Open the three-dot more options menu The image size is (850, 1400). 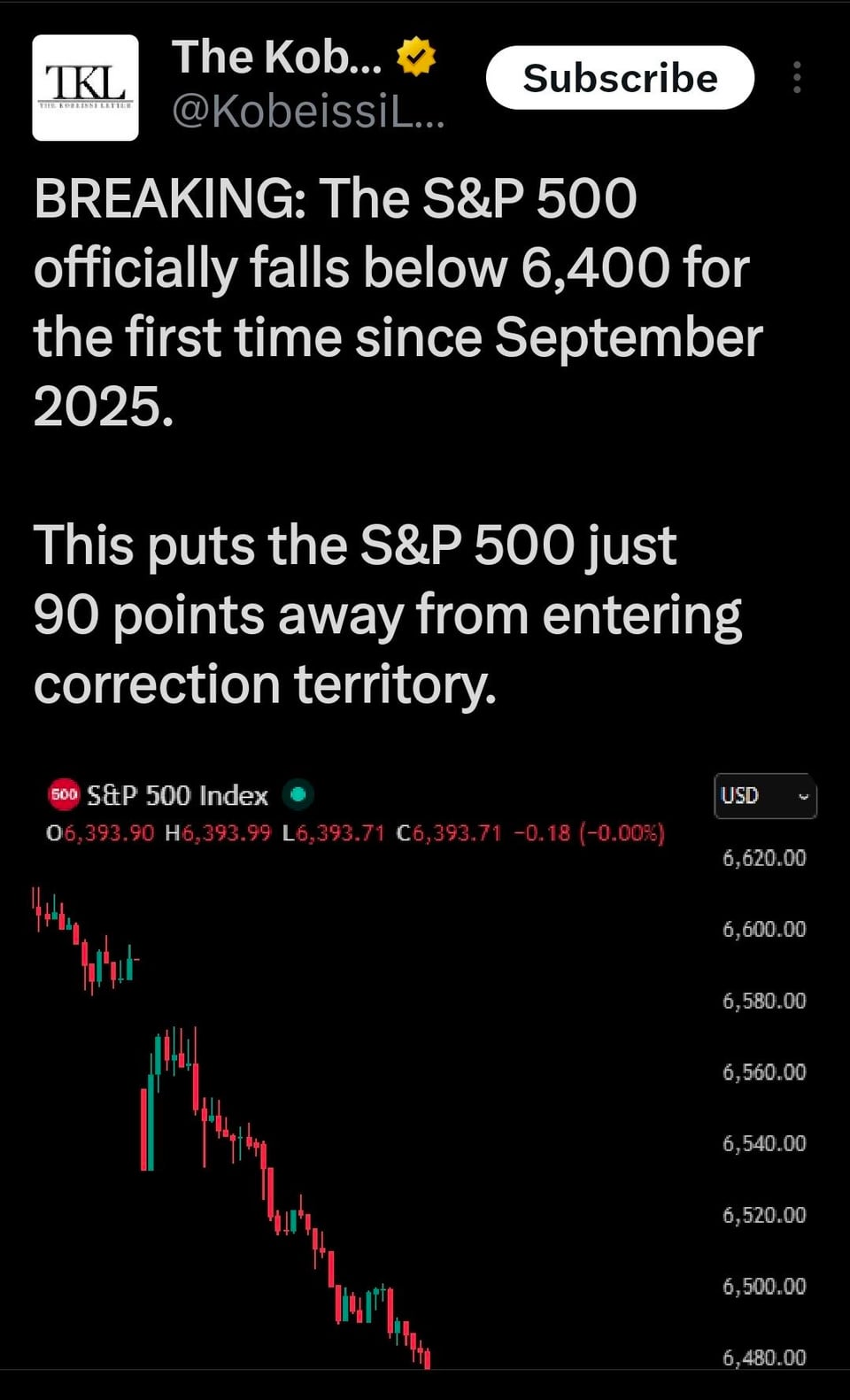[797, 78]
